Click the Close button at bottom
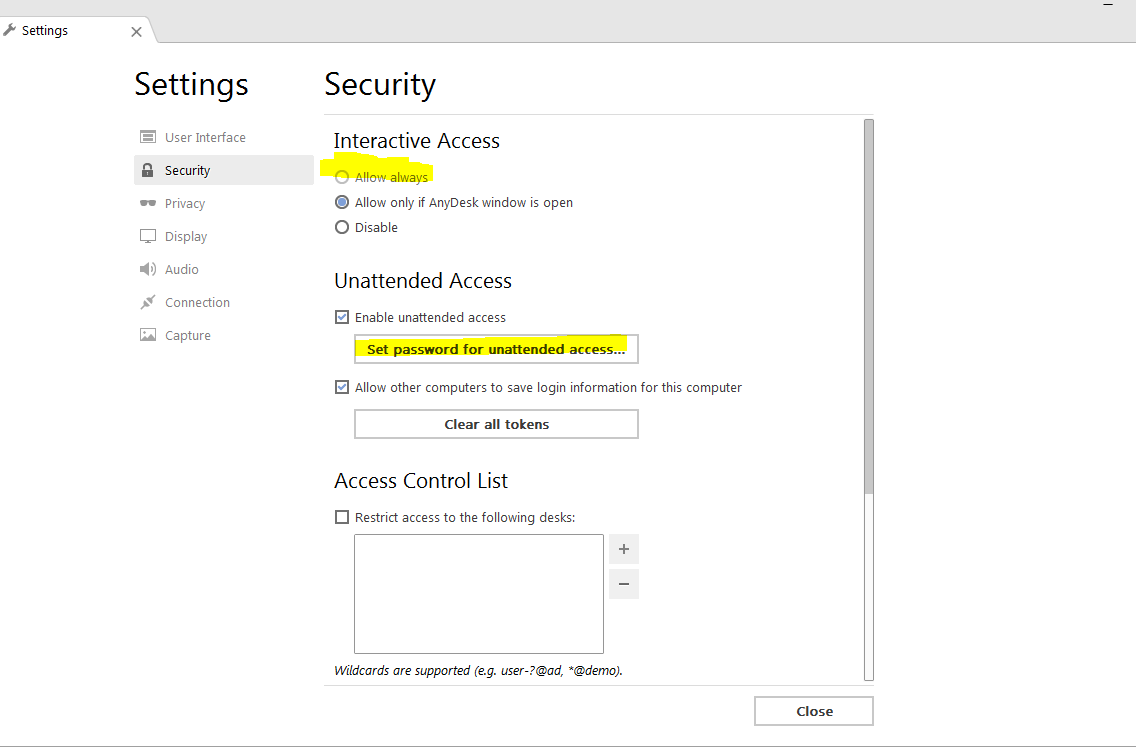The height and width of the screenshot is (755, 1136). [x=814, y=711]
